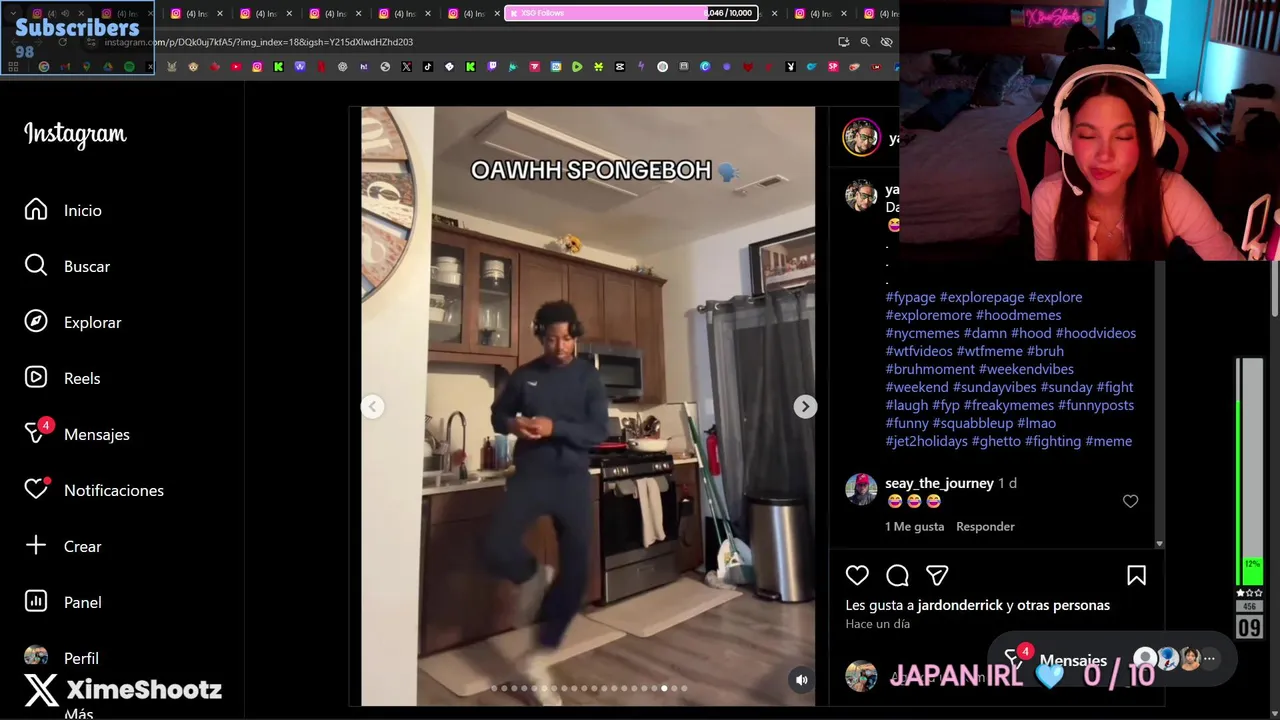The width and height of the screenshot is (1280, 720).
Task: Click 1 Me gusta on comment
Action: (x=914, y=526)
